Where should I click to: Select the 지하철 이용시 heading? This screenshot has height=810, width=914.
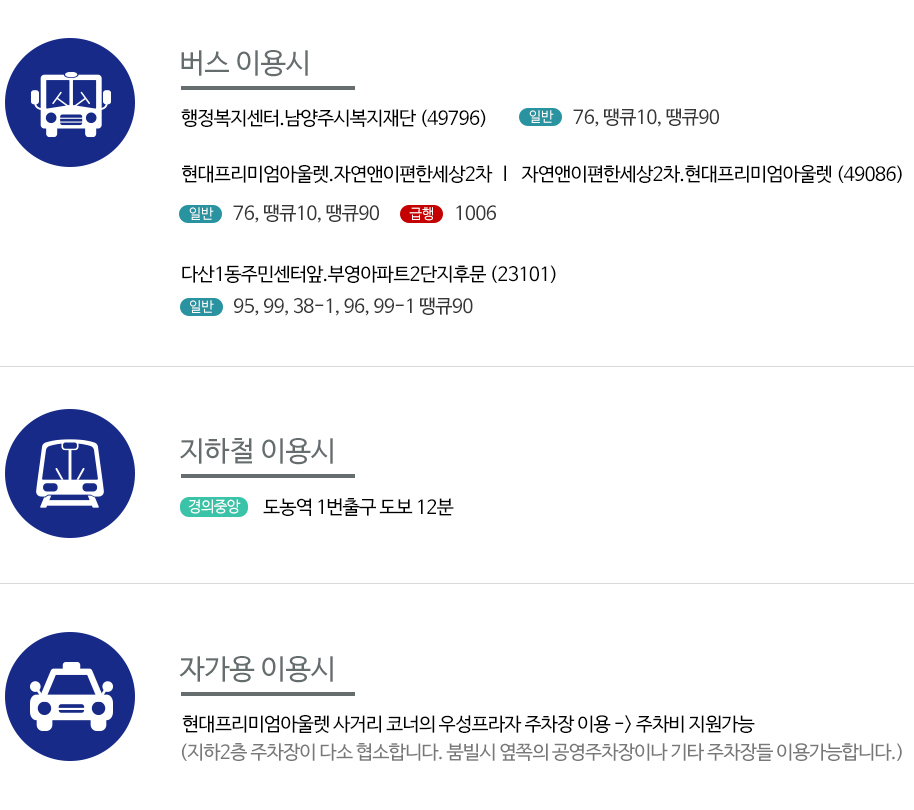(257, 450)
